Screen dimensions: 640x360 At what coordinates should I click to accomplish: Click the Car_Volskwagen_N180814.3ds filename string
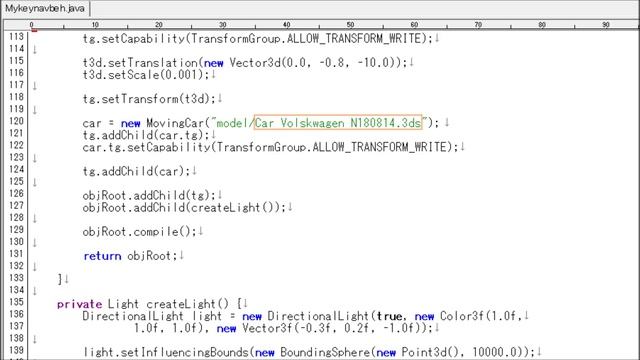[338, 123]
